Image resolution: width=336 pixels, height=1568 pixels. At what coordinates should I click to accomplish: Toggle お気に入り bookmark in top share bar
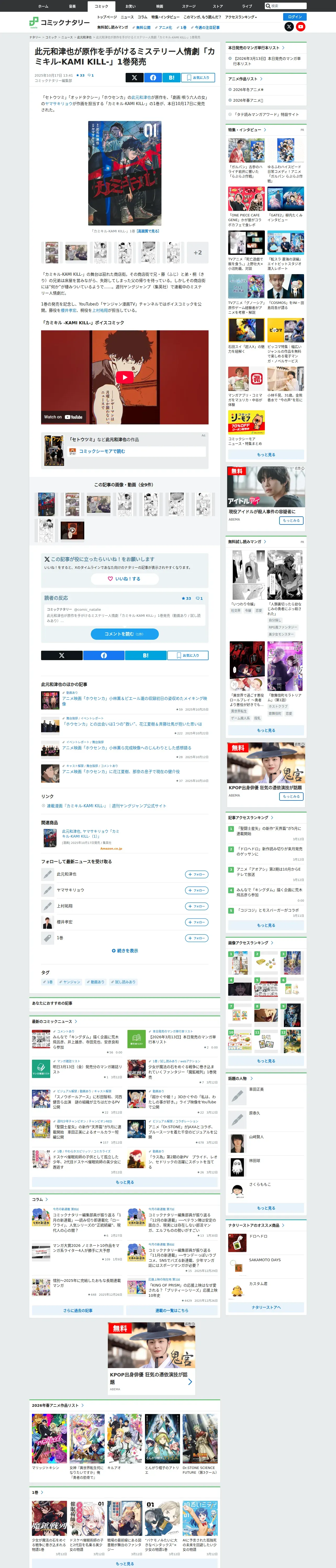pos(198,77)
